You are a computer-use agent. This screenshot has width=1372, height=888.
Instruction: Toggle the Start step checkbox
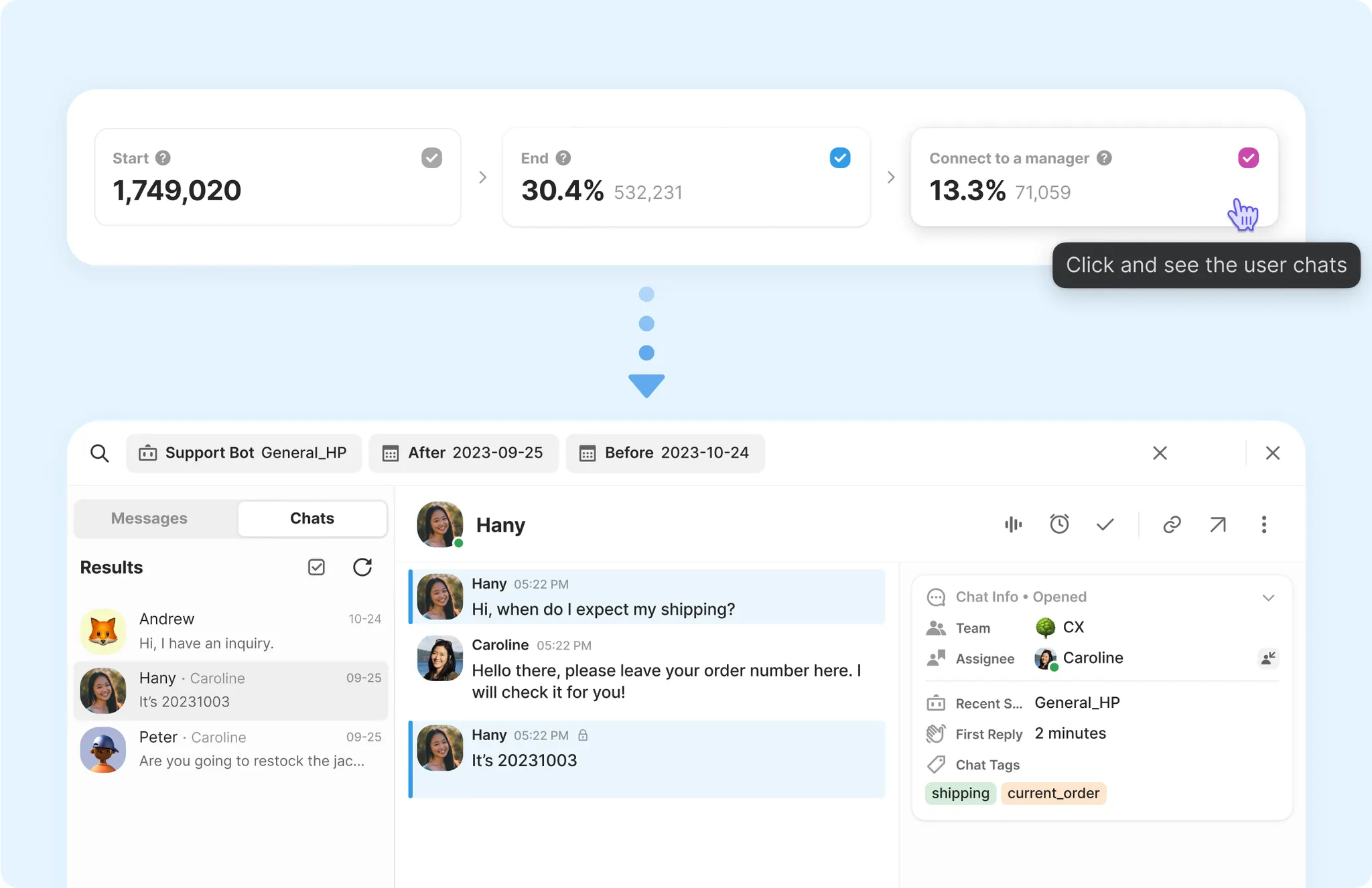point(431,158)
